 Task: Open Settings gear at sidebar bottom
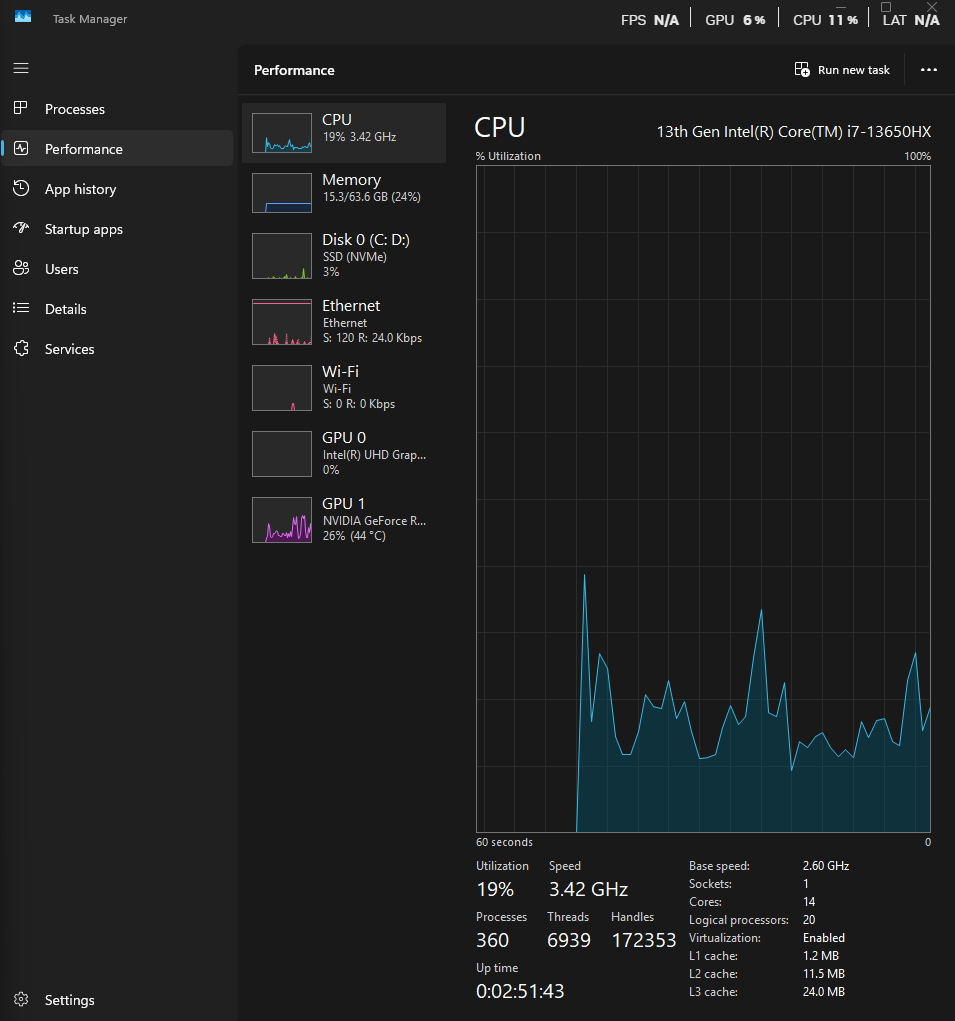click(x=21, y=1000)
